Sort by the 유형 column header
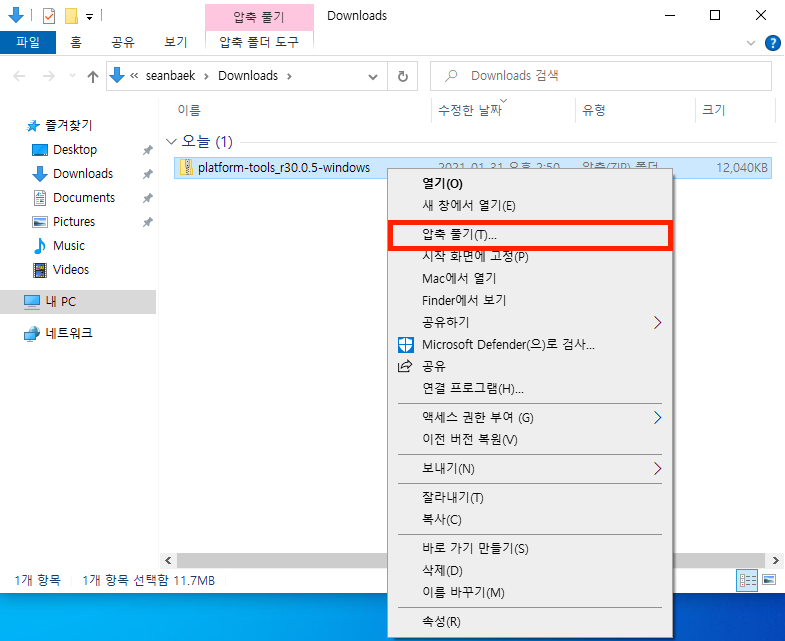785x641 pixels. pyautogui.click(x=594, y=110)
